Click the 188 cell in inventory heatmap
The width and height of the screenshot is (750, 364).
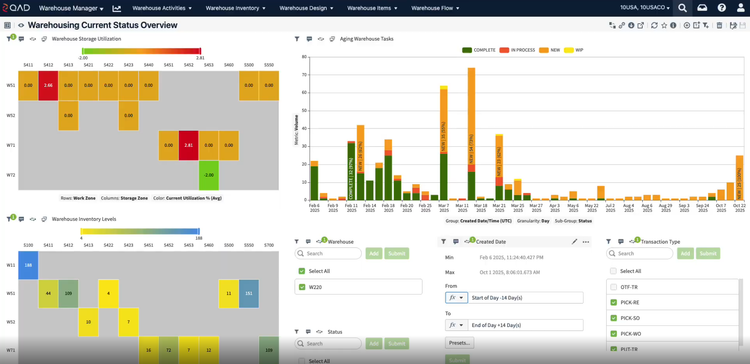click(28, 264)
